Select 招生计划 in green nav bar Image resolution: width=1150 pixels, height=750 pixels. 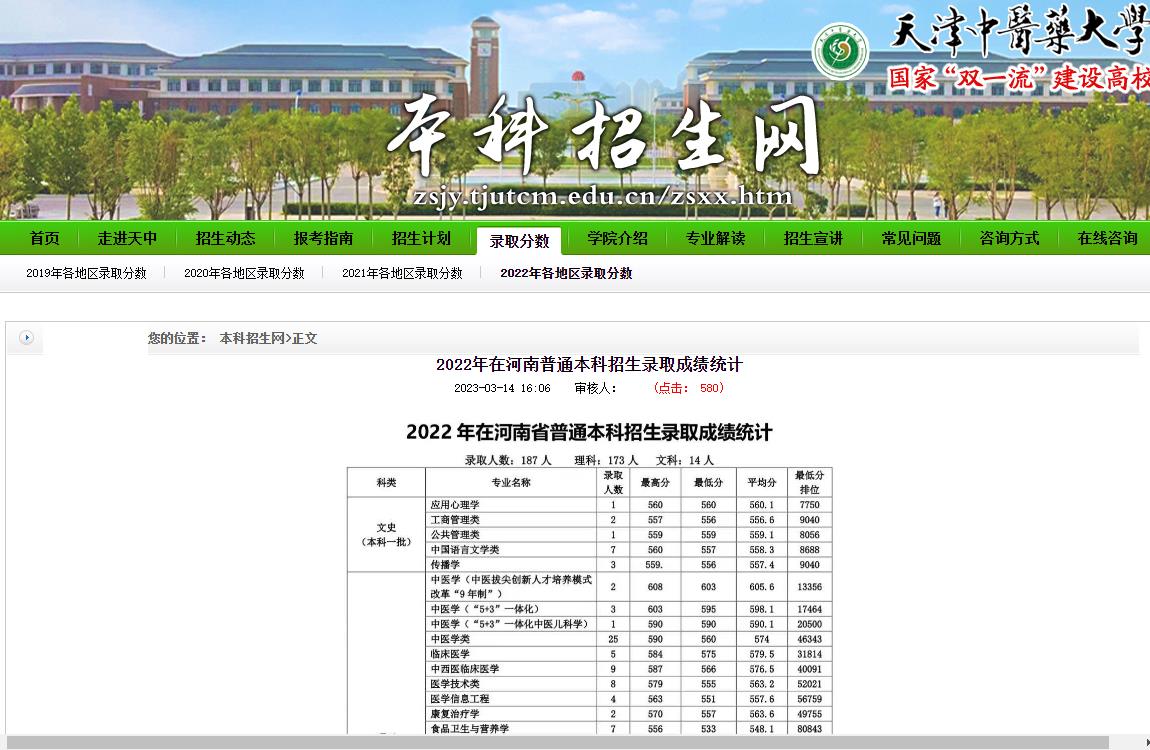pyautogui.click(x=421, y=239)
